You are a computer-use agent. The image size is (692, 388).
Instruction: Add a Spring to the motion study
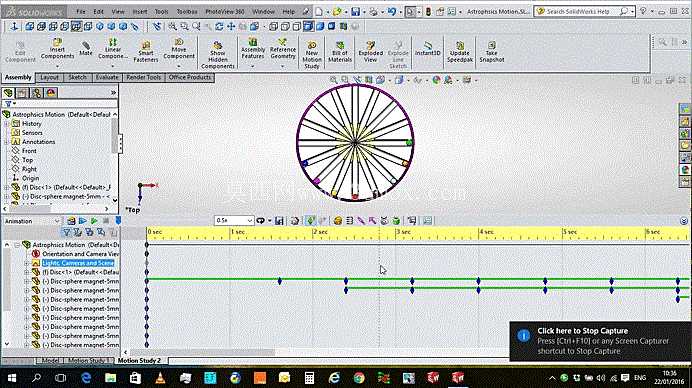coord(350,221)
